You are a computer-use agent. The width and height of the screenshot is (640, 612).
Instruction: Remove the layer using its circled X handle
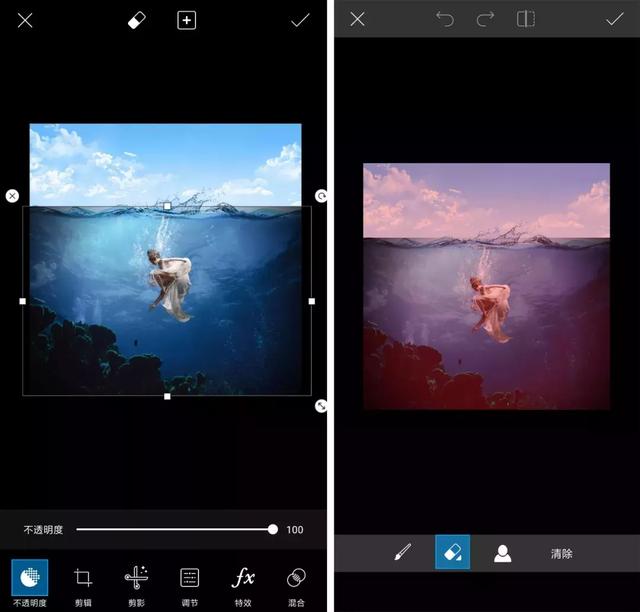point(12,196)
